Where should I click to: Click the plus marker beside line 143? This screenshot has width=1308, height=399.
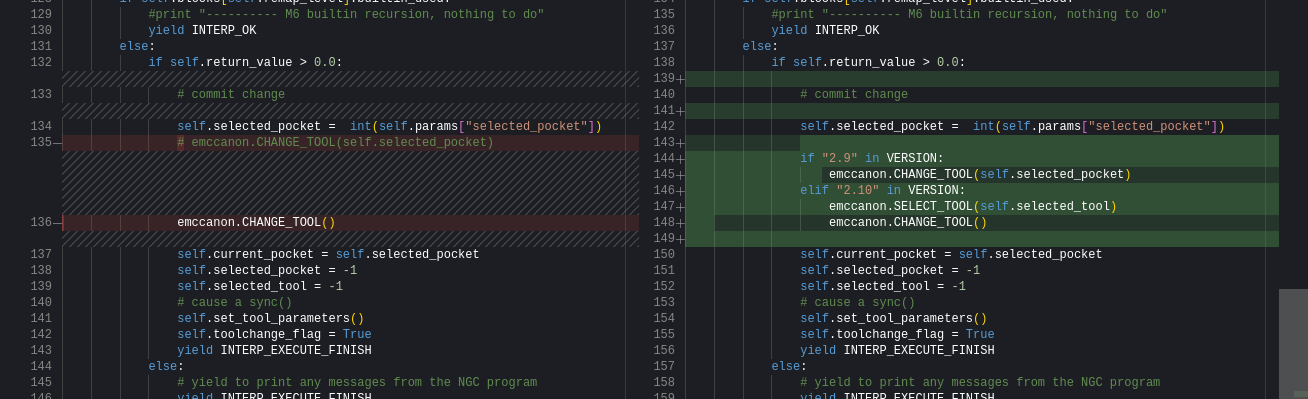tap(681, 143)
